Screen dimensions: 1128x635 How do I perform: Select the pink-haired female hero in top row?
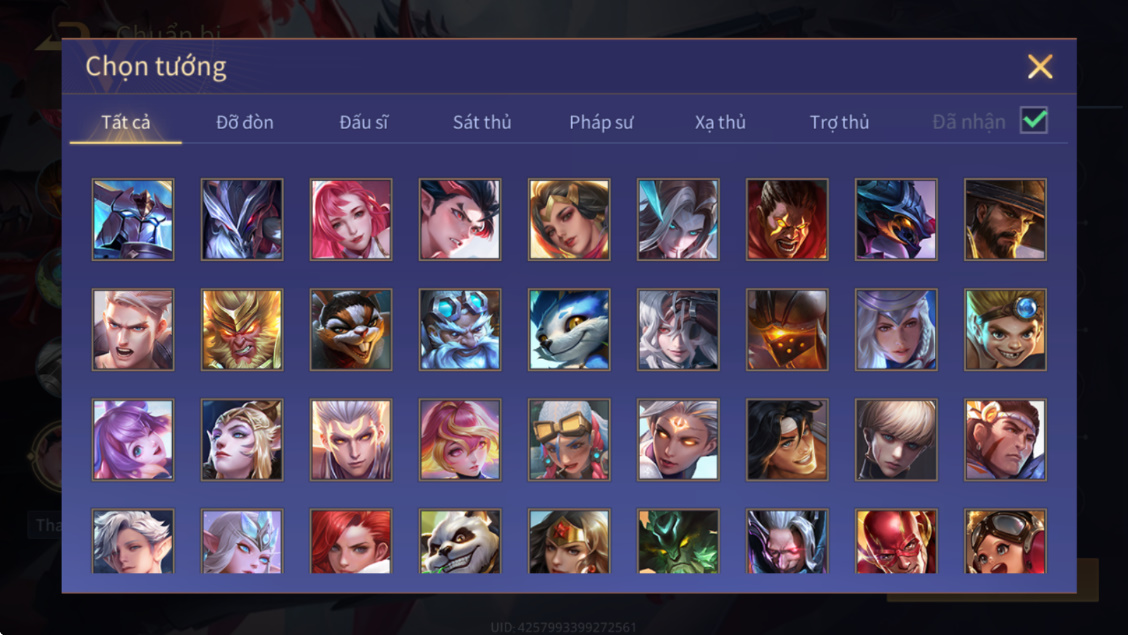(351, 219)
